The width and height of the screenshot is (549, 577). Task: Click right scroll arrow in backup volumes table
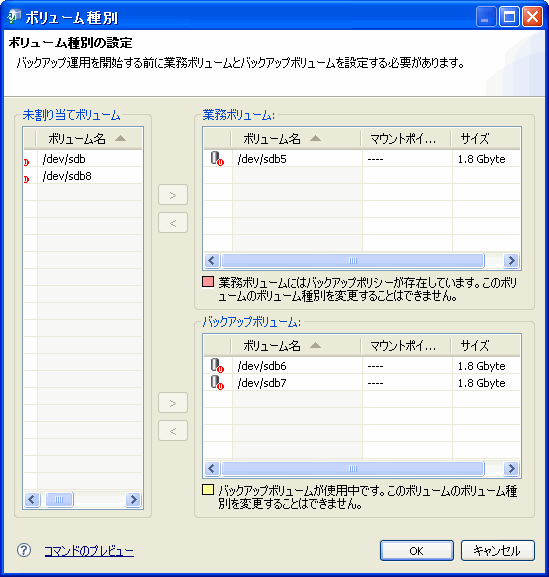pos(511,468)
